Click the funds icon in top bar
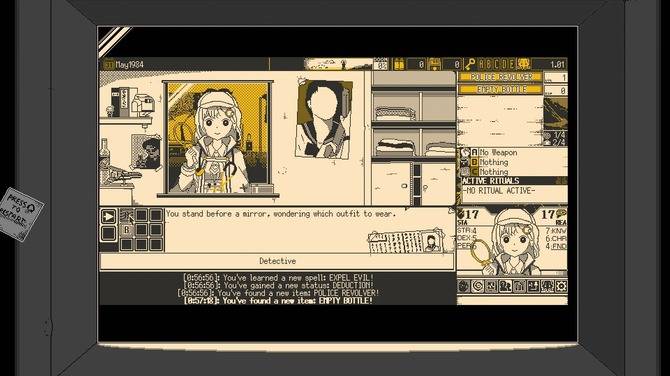The image size is (670, 376). [399, 64]
